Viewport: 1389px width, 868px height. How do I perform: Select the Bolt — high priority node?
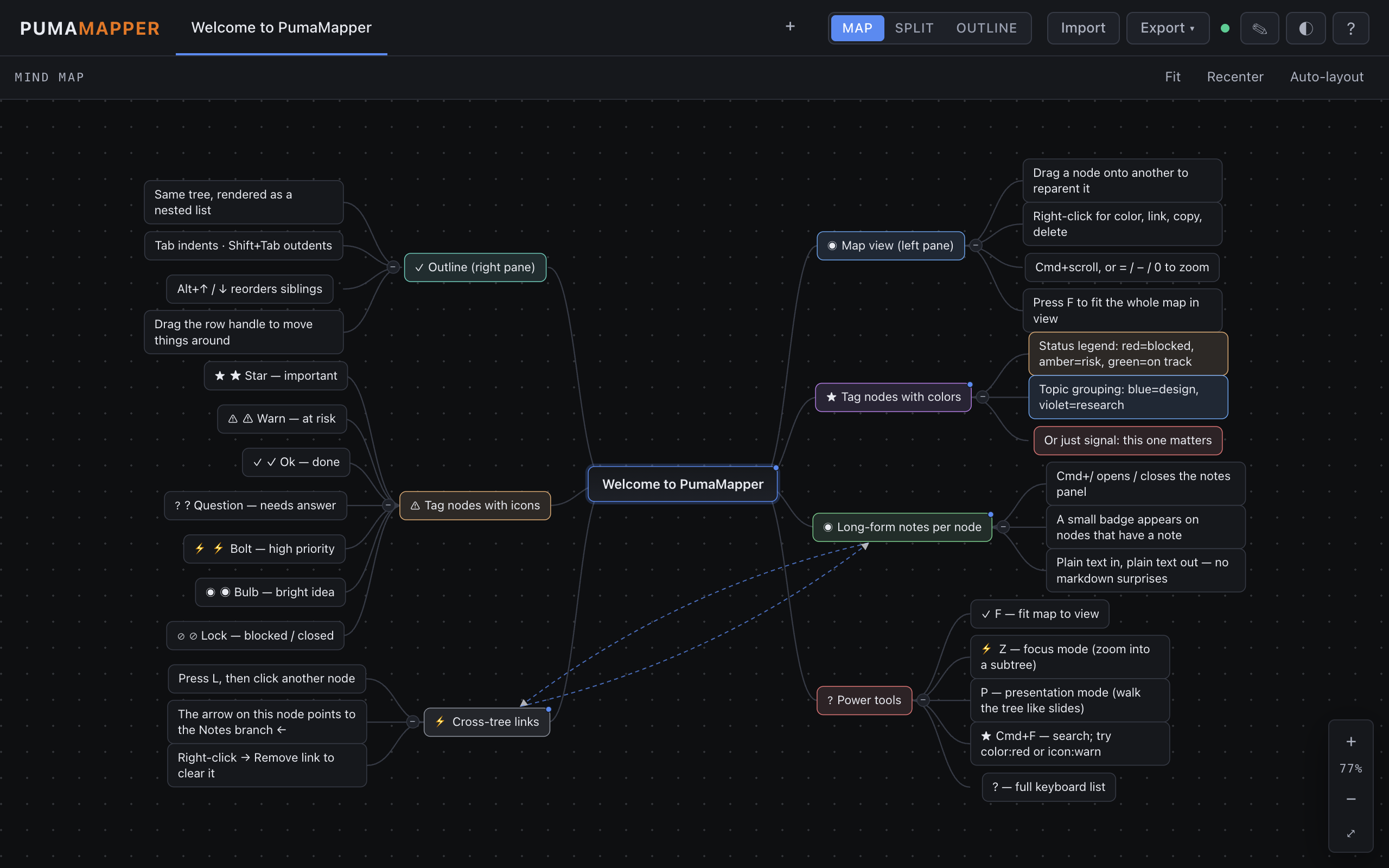[x=264, y=549]
